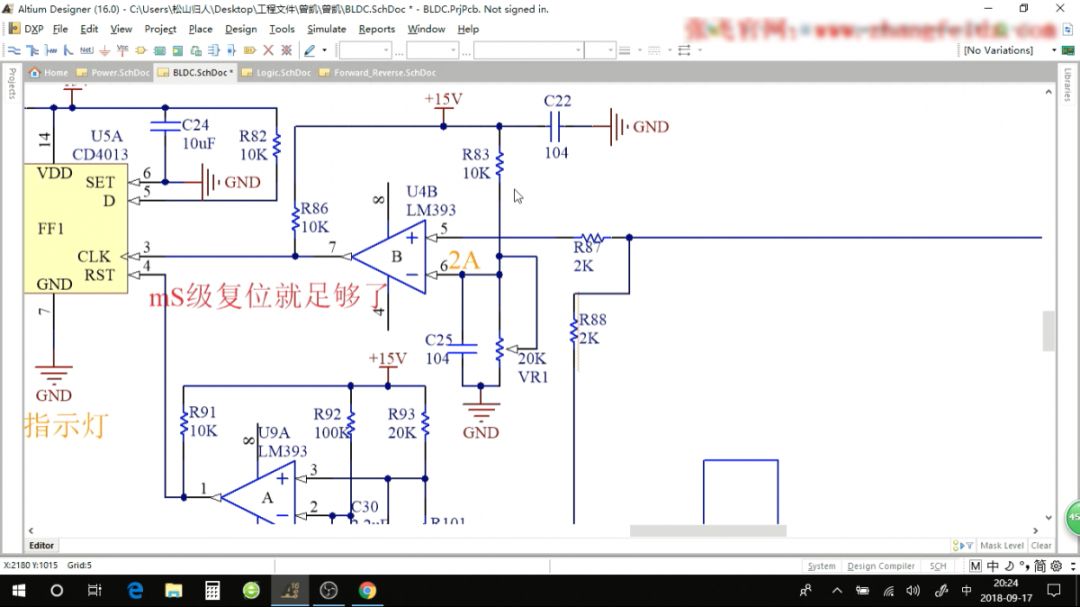This screenshot has width=1080, height=607.
Task: Switch to the Forward_Reverse.SchDoc tab
Action: [x=377, y=72]
